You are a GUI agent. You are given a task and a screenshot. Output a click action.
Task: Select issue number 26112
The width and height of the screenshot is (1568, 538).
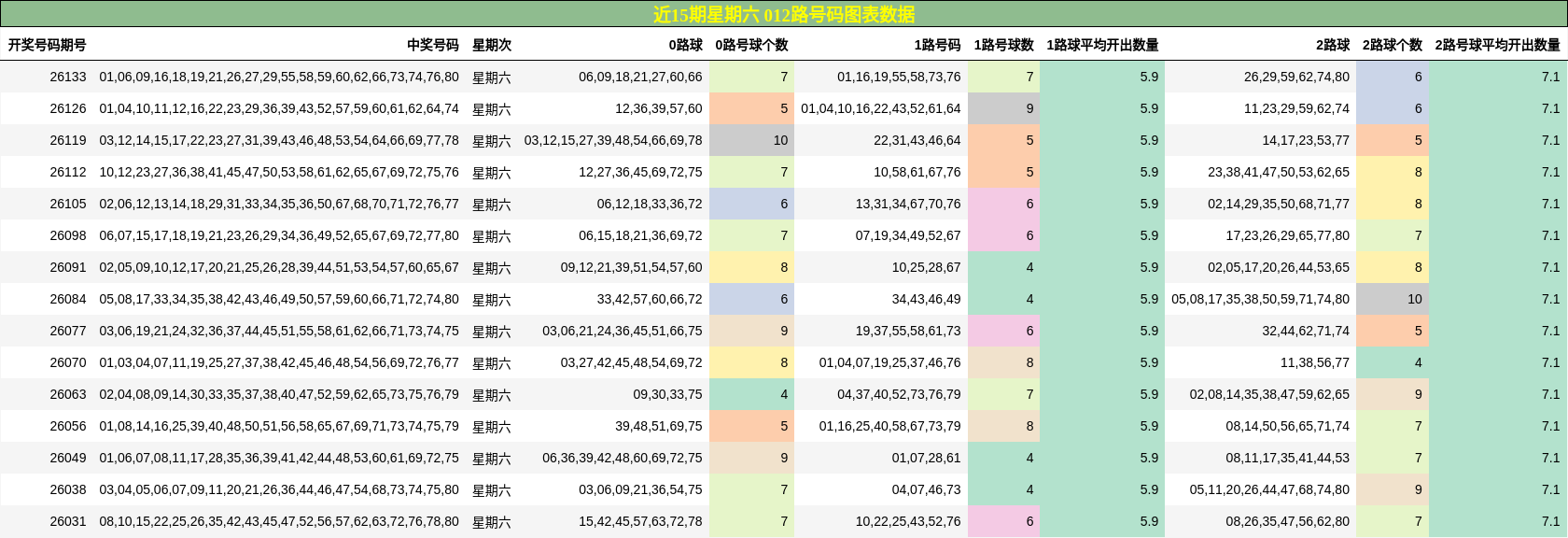68,172
